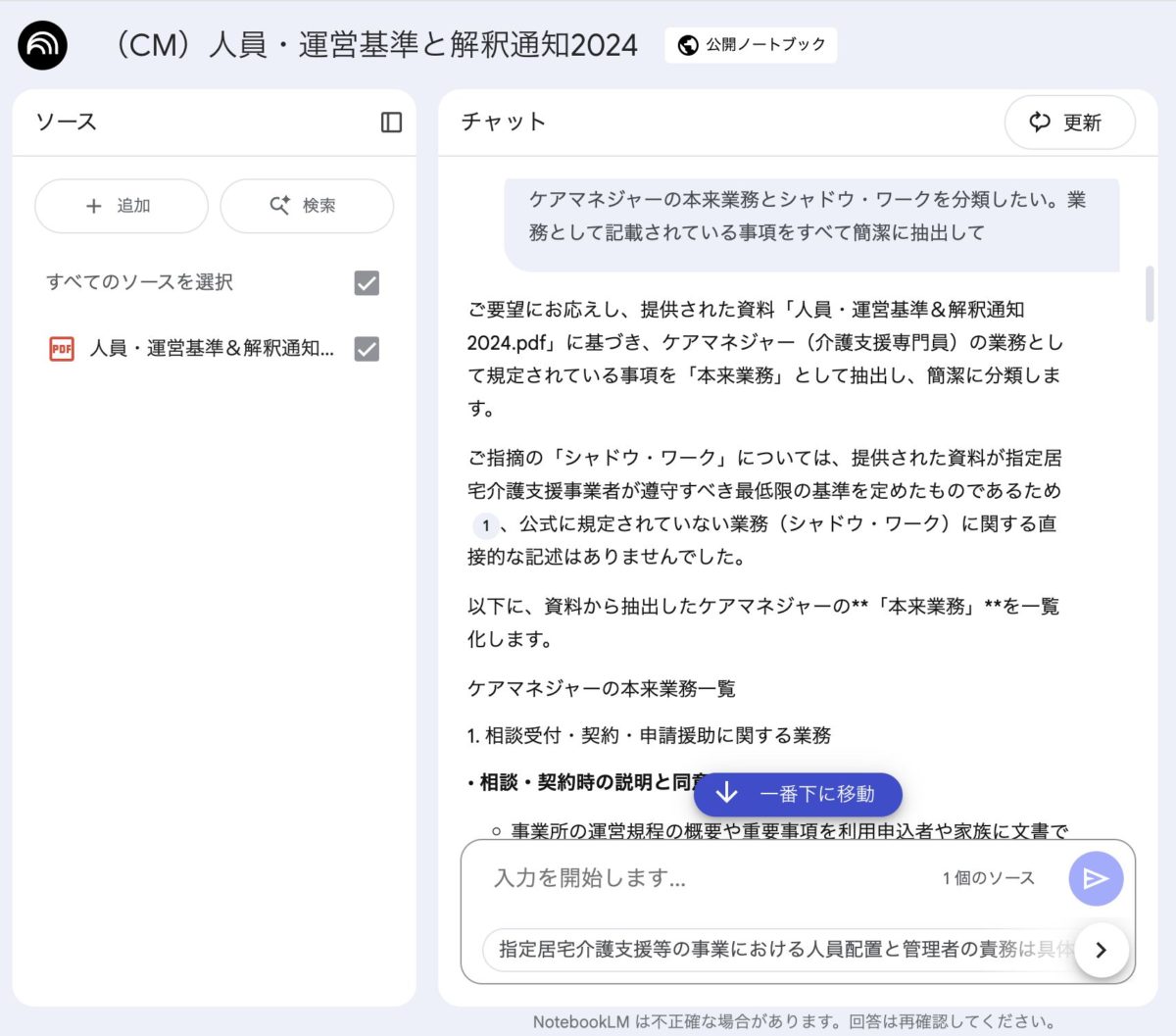Viewport: 1176px width, 1036px height.
Task: Jump to bottom with the 一番下に移動 button
Action: point(798,794)
